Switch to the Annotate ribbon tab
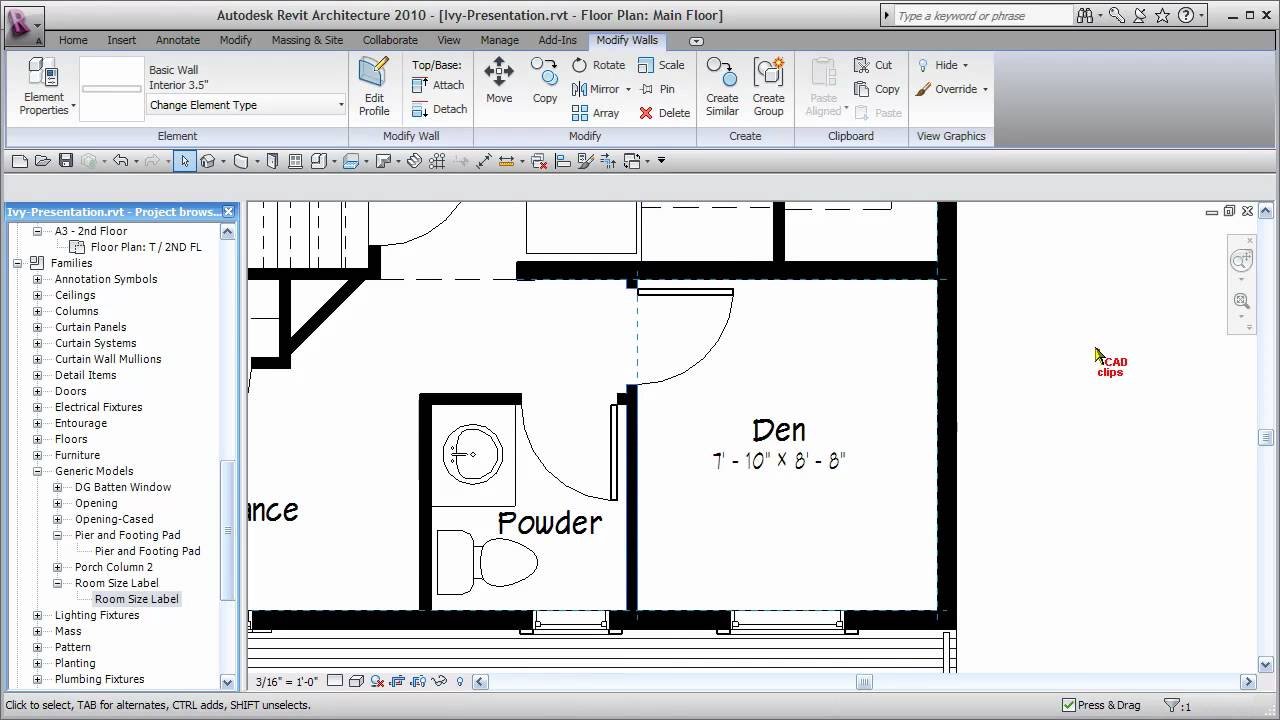 point(177,40)
